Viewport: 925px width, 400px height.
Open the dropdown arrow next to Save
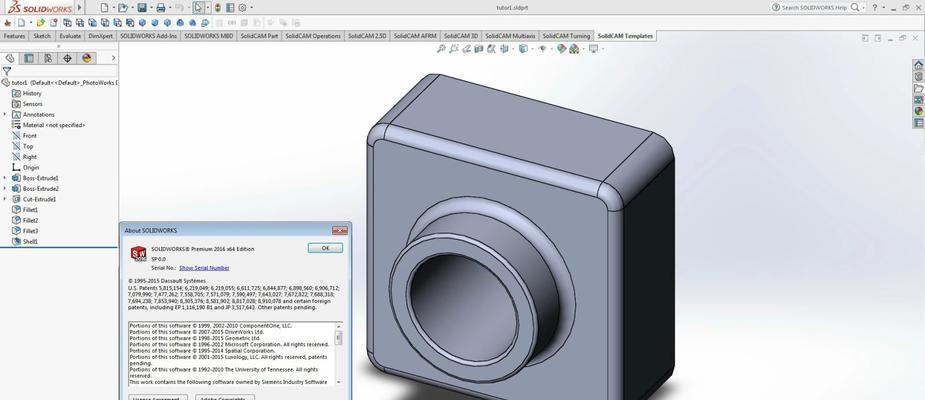coord(150,8)
